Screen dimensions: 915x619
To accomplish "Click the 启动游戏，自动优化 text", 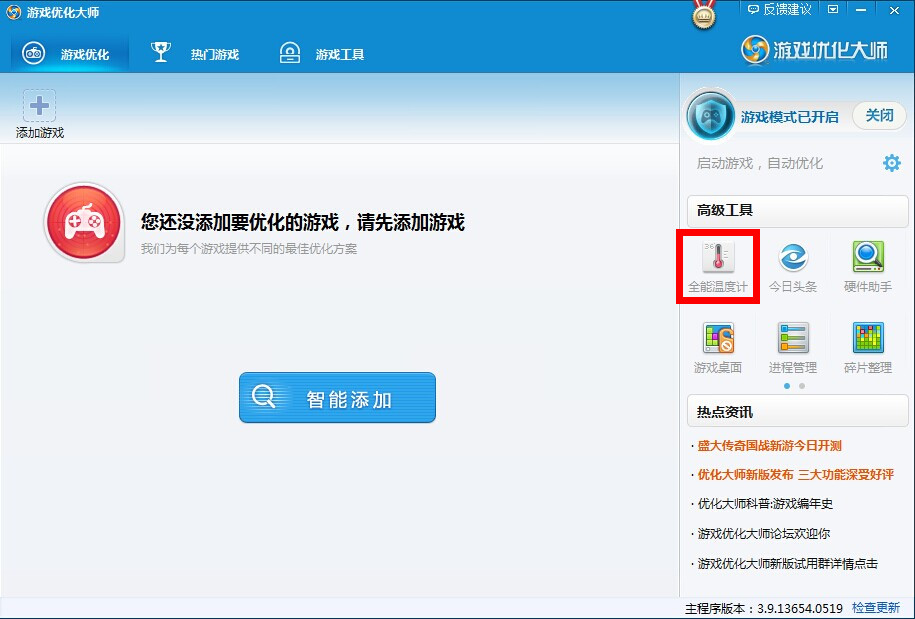I will pos(760,163).
